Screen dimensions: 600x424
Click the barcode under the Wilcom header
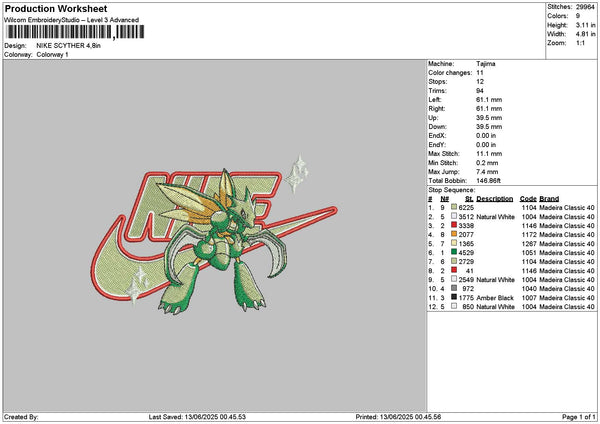(75, 32)
